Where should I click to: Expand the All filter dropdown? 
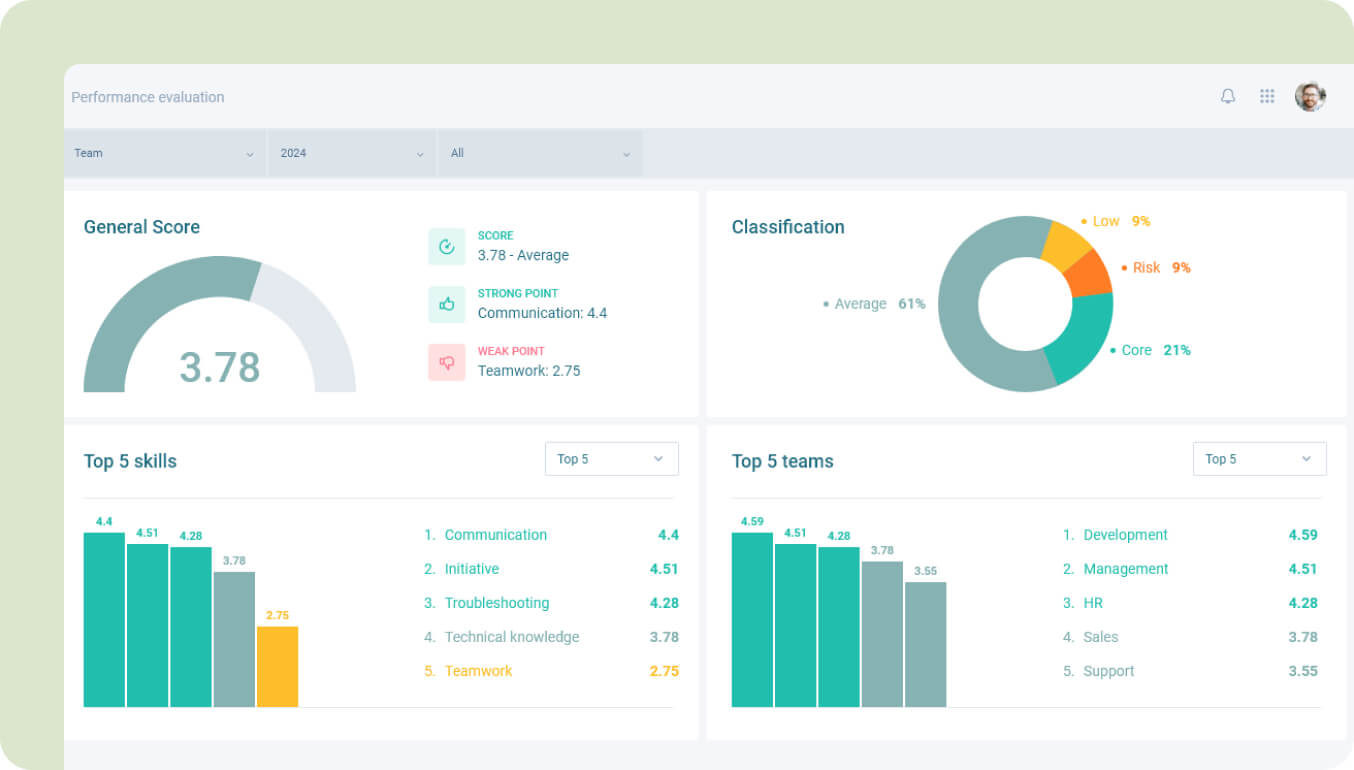(x=540, y=153)
